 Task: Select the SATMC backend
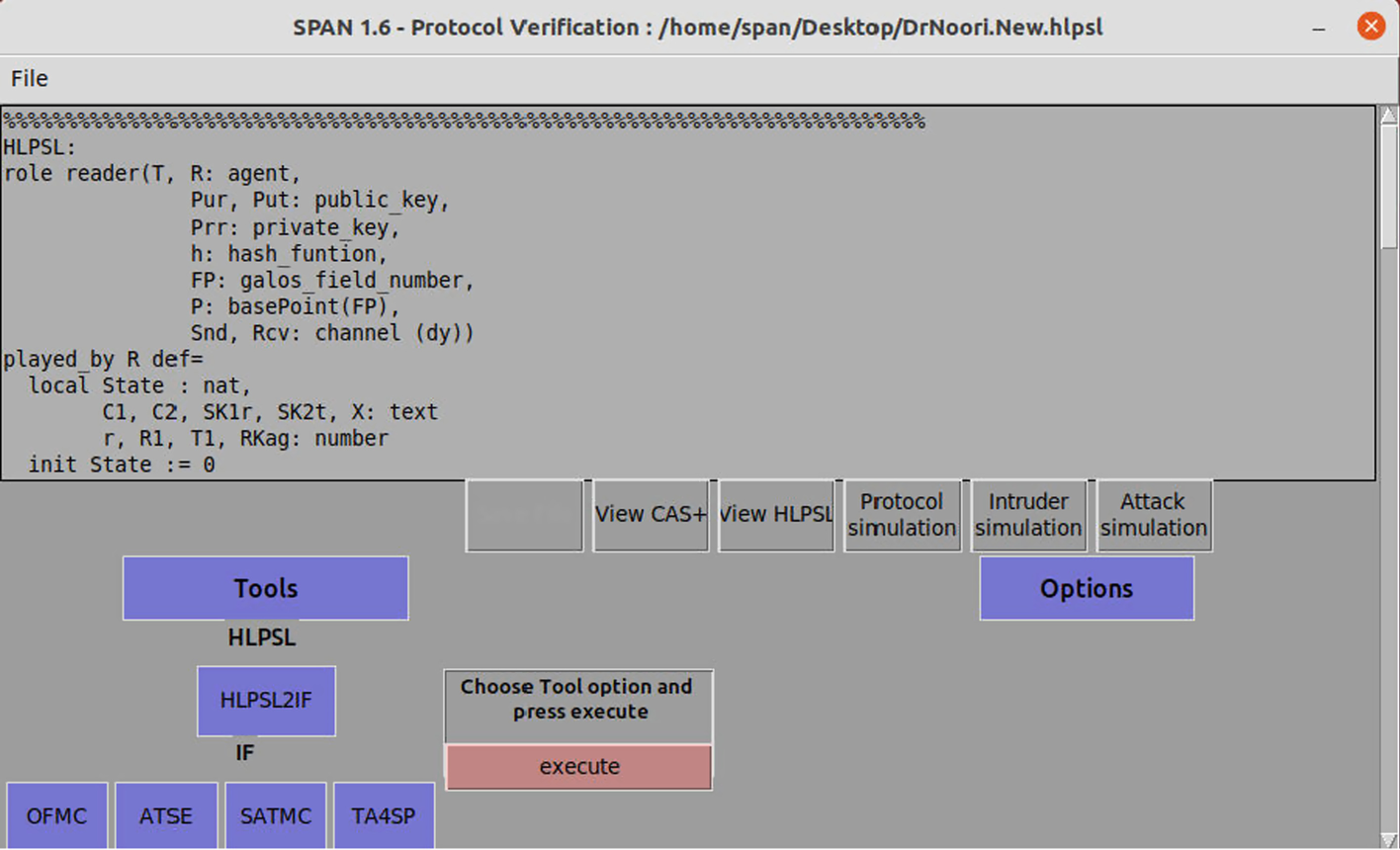(x=276, y=815)
